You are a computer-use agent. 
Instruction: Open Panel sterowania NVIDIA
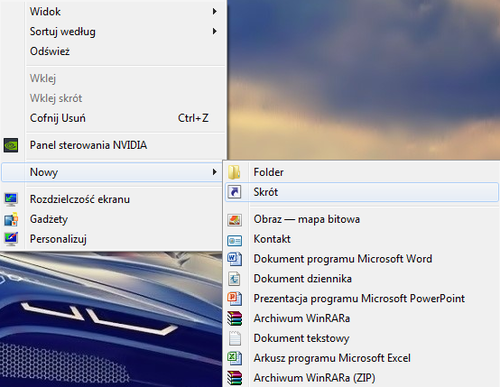(x=114, y=145)
